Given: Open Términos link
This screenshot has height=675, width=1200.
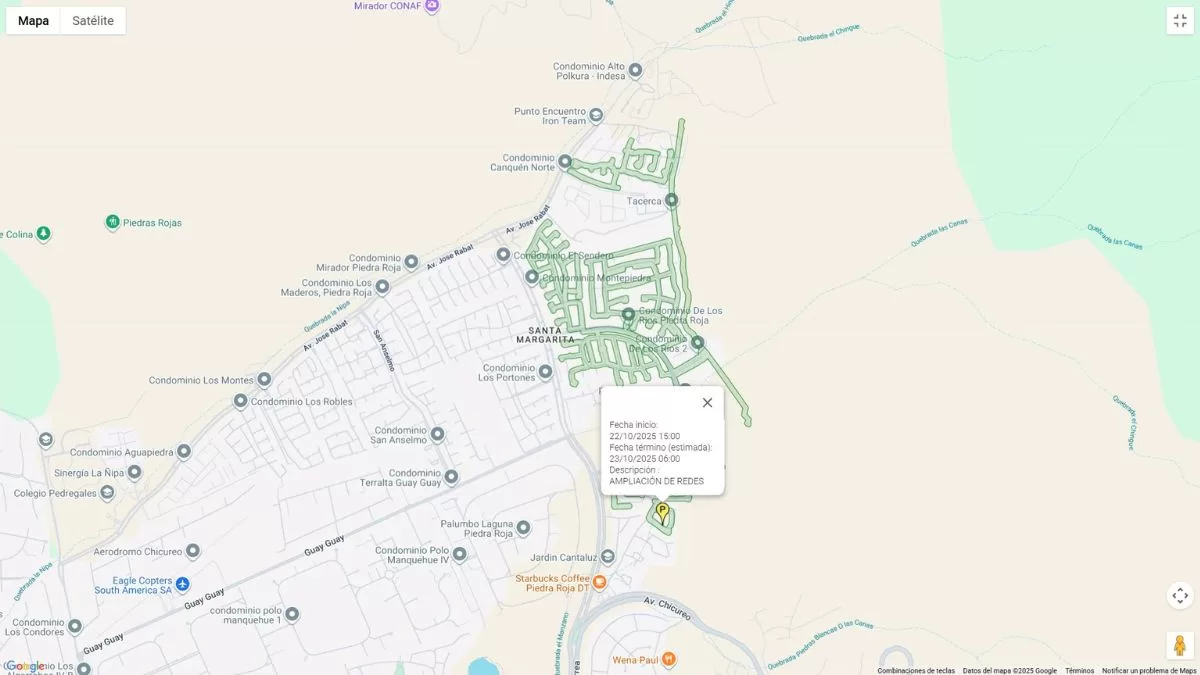Looking at the screenshot, I should [1079, 671].
